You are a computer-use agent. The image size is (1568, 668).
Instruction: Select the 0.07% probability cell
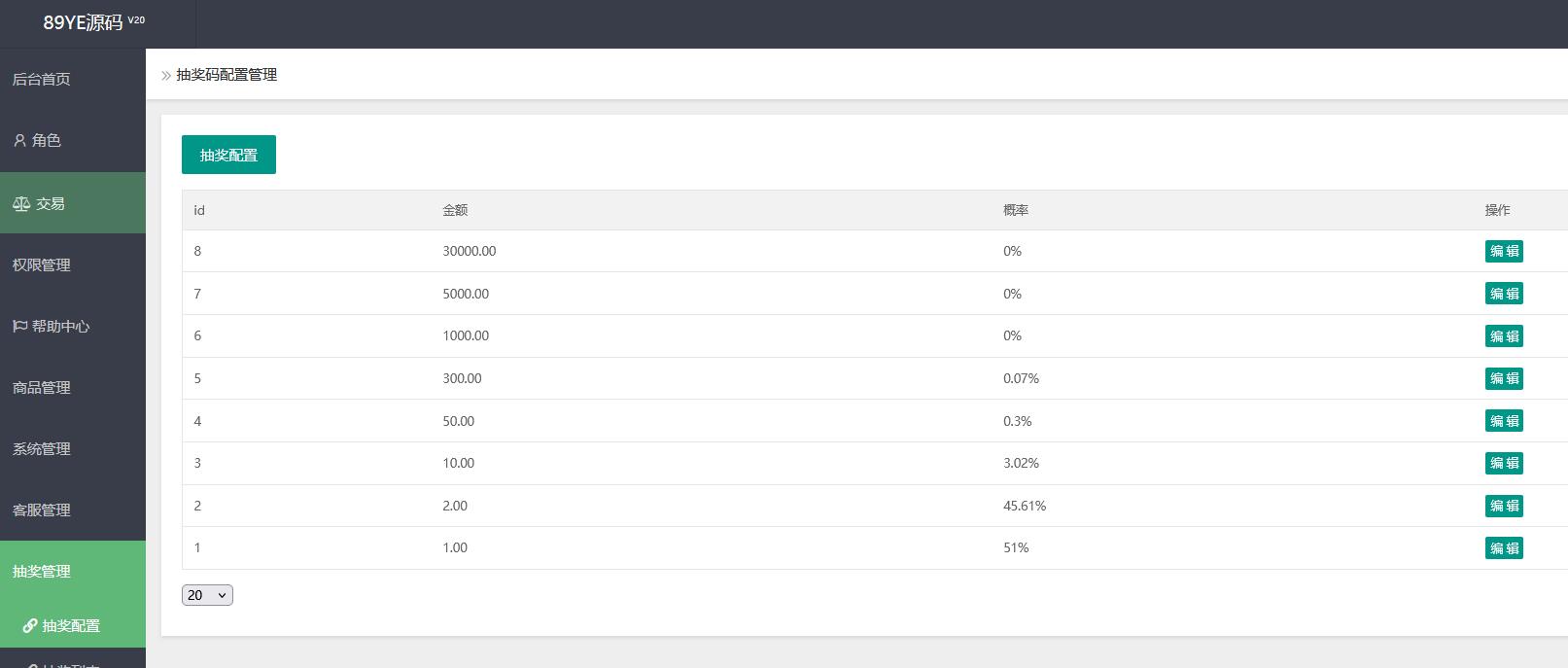(x=1021, y=378)
